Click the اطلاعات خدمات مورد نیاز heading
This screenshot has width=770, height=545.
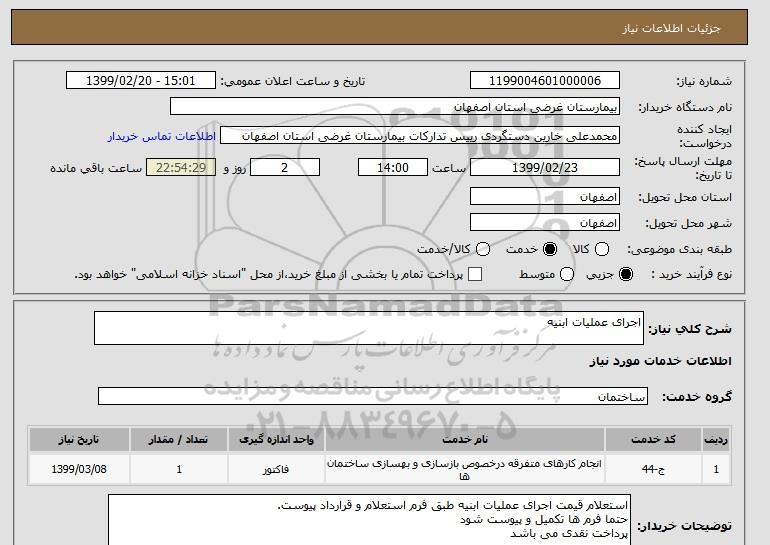coord(660,361)
